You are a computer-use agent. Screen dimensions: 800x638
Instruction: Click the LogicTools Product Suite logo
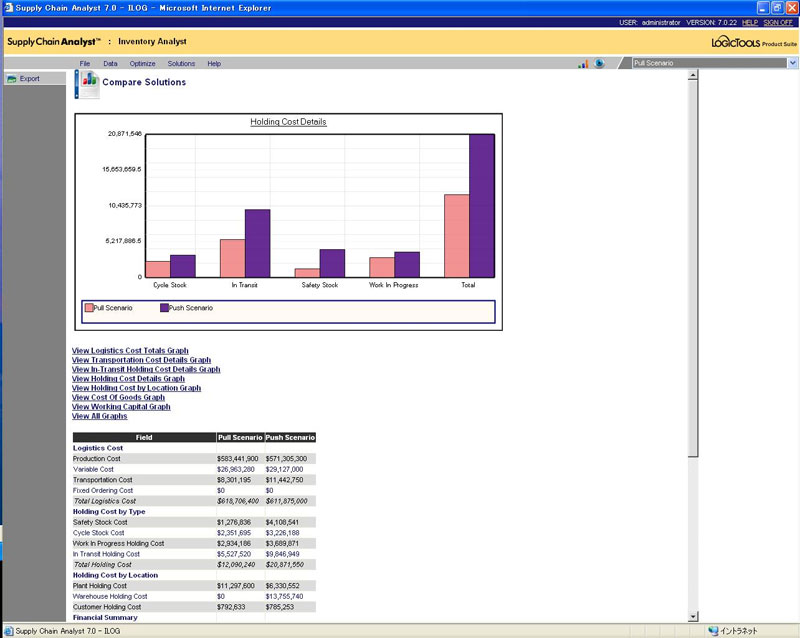point(754,42)
